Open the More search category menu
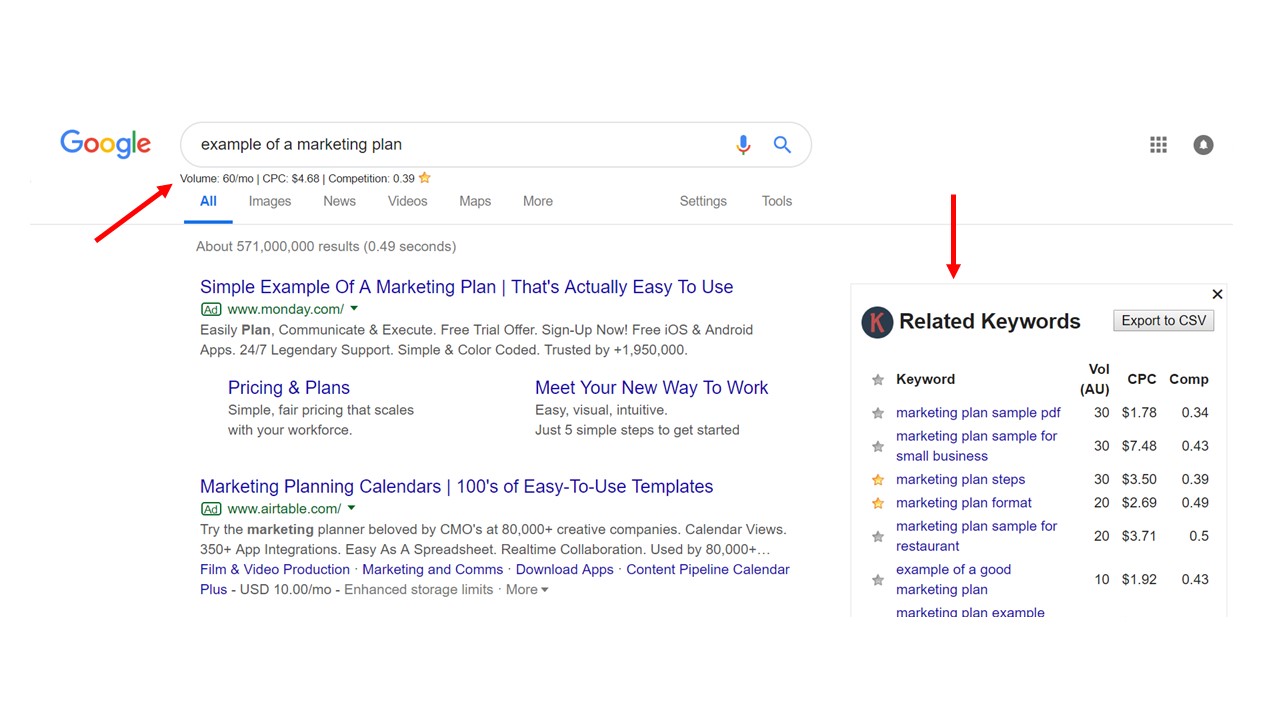1280x720 pixels. tap(538, 201)
